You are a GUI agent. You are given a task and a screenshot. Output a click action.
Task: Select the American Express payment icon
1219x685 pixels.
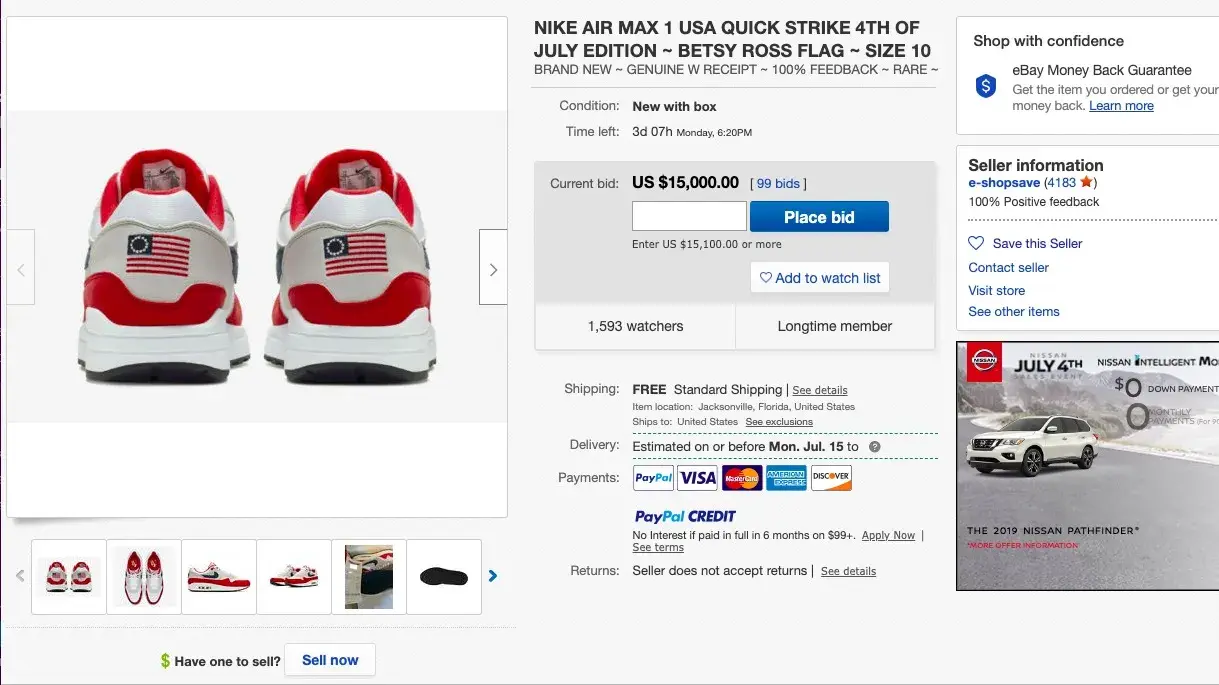(786, 478)
